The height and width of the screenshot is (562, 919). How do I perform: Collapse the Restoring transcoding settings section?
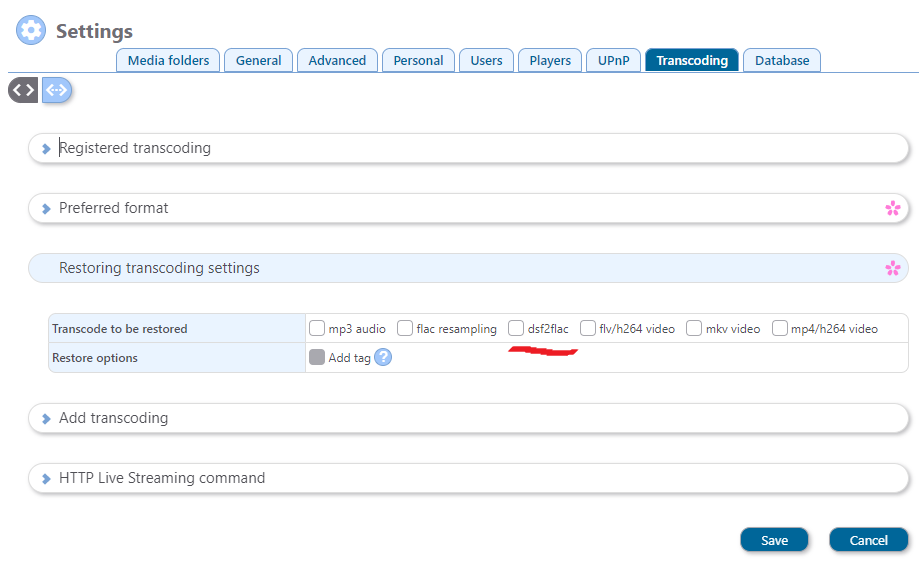coord(468,268)
